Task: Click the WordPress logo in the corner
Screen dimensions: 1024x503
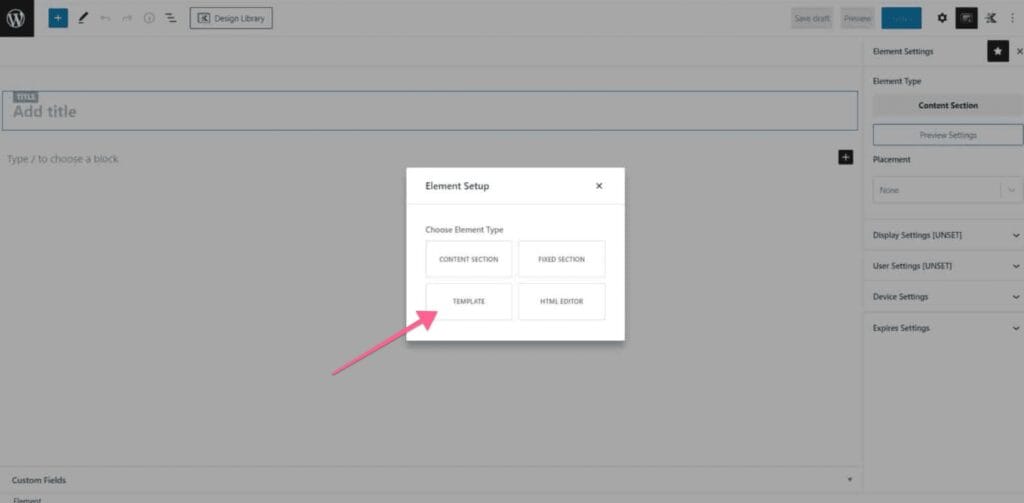Action: point(17,18)
